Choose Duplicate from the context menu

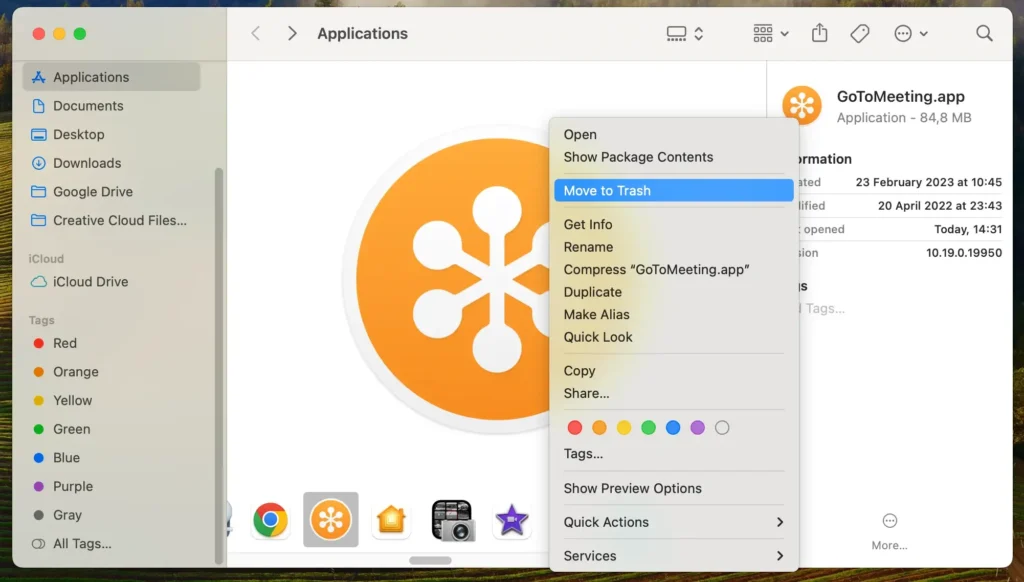(x=673, y=293)
